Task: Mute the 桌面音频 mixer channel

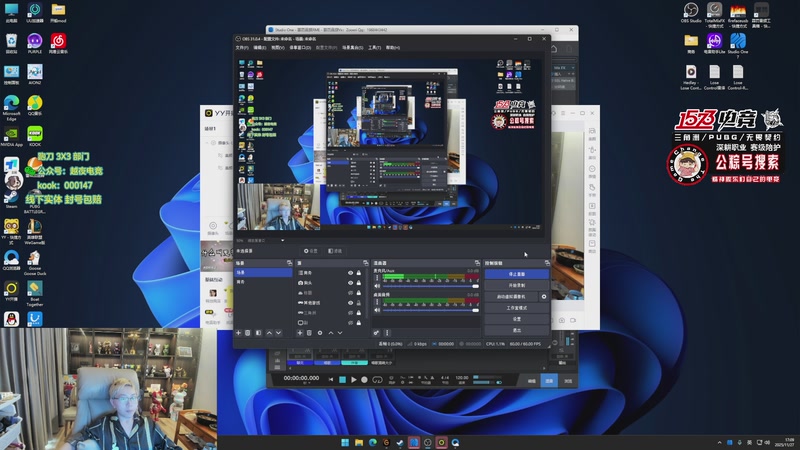Action: [377, 310]
